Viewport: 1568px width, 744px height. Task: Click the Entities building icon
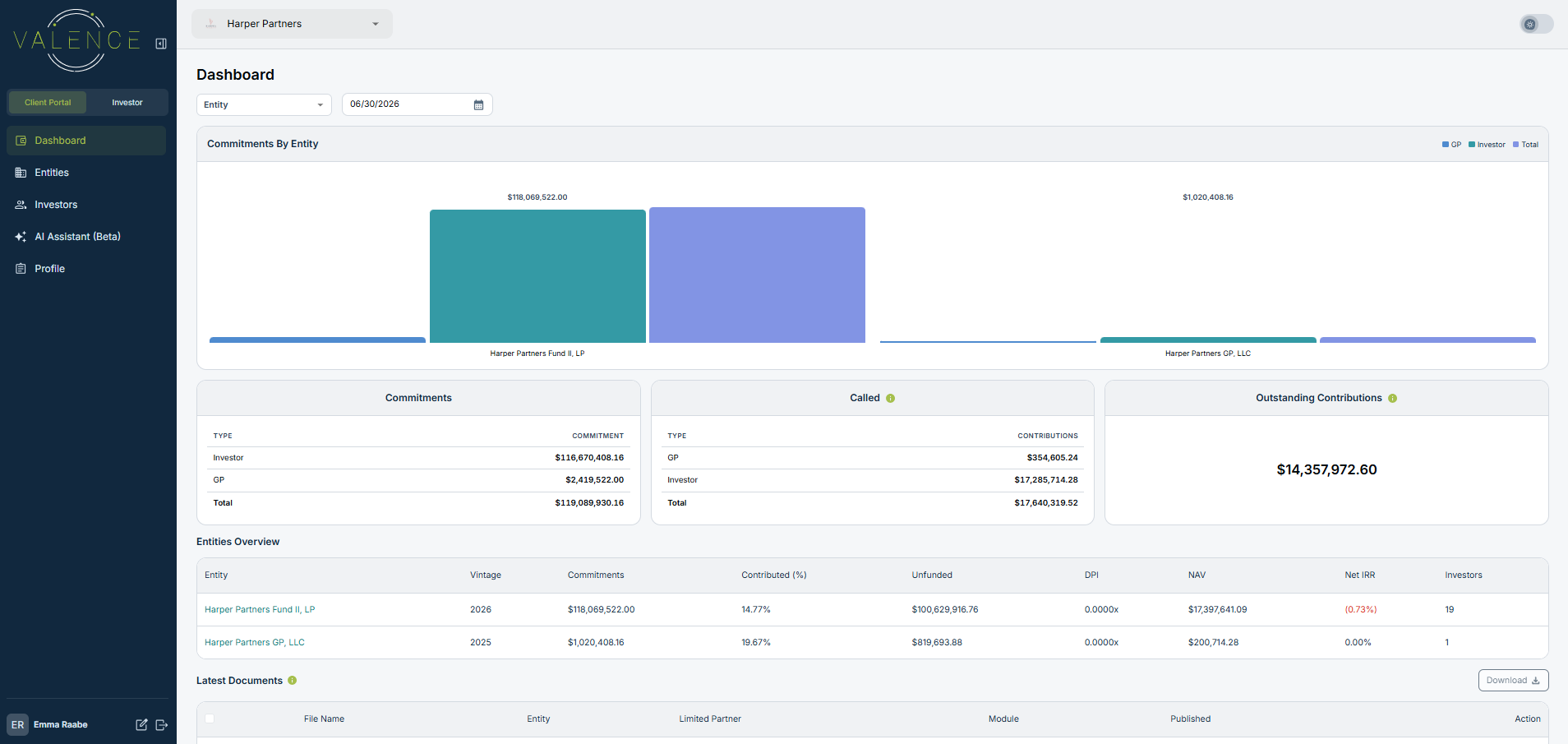[21, 173]
